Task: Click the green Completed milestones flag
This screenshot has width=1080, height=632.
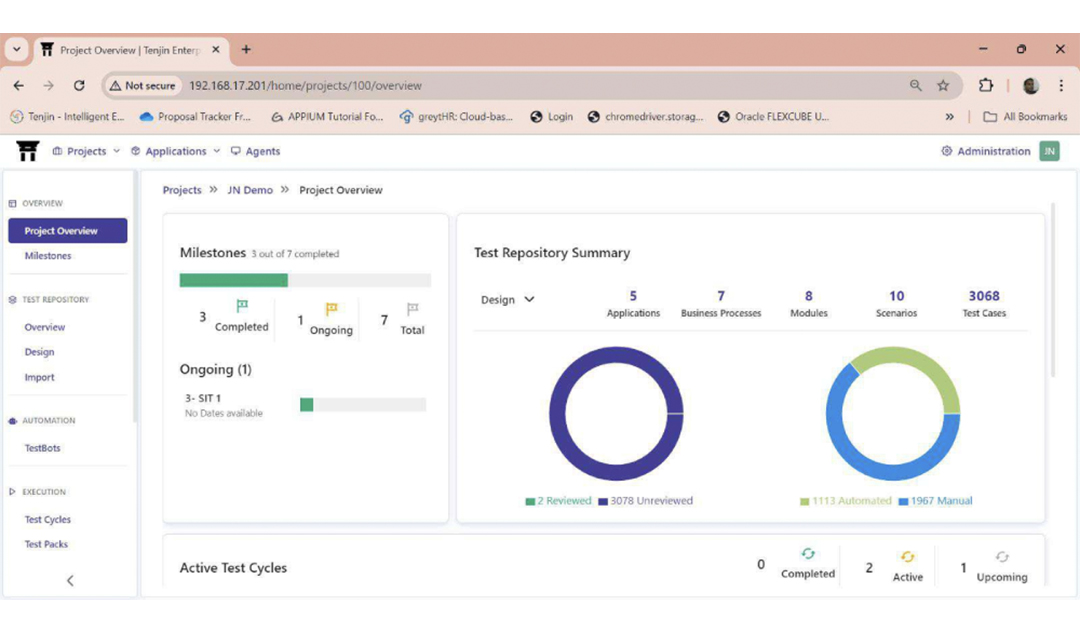Action: pyautogui.click(x=242, y=306)
